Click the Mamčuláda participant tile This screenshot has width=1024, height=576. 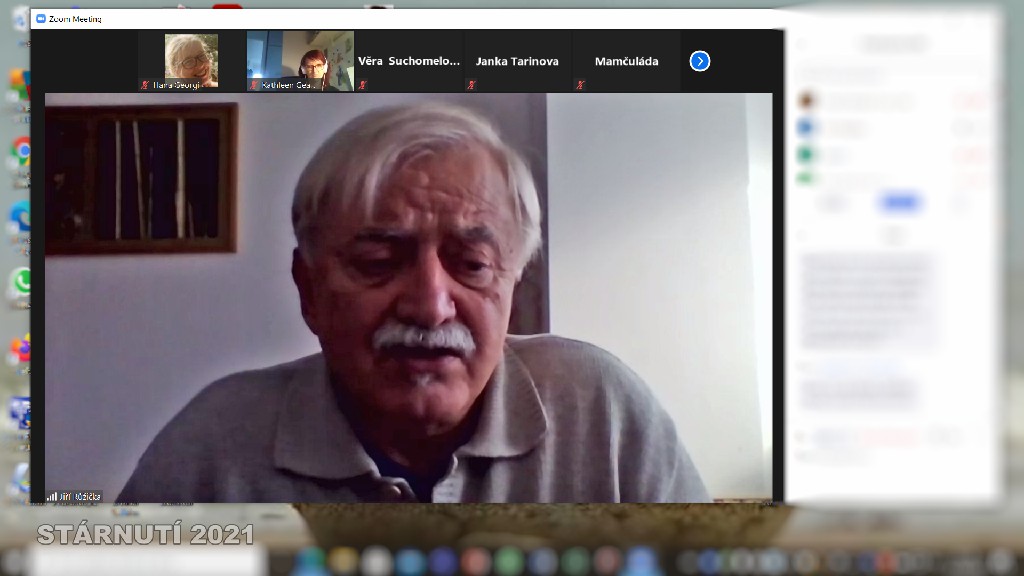coord(626,61)
